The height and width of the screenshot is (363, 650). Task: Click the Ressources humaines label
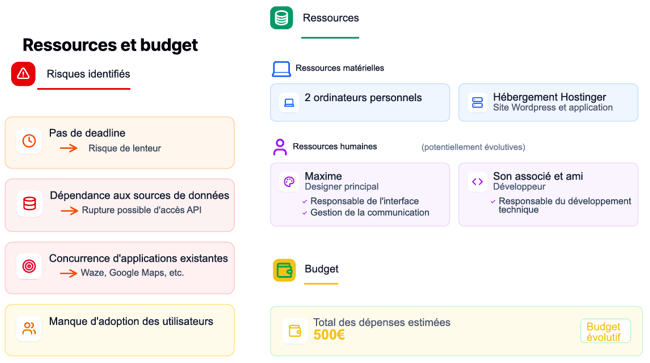click(x=335, y=146)
